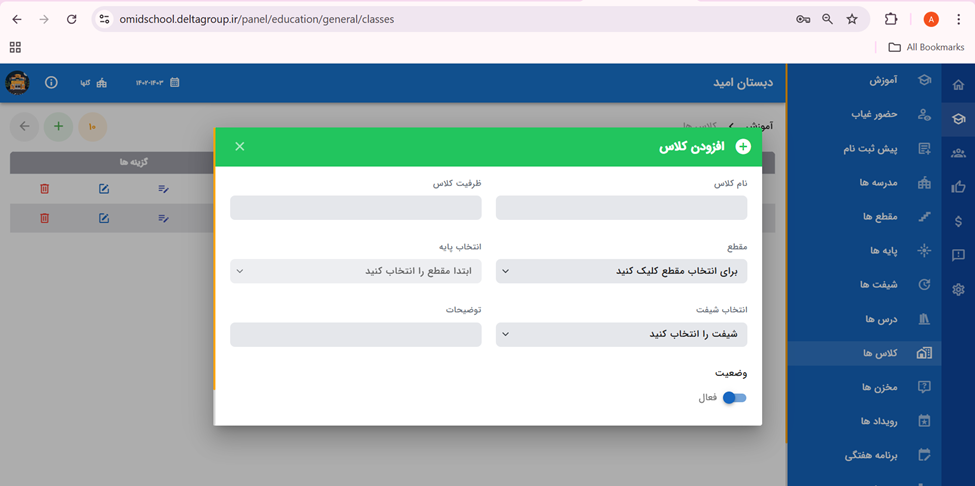Open پایه ها menu item
The image size is (975, 486).
pyautogui.click(x=864, y=250)
